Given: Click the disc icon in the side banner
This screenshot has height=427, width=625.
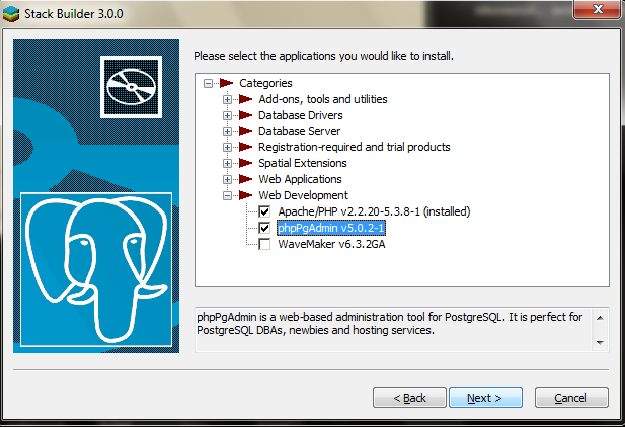Looking at the screenshot, I should [131, 87].
